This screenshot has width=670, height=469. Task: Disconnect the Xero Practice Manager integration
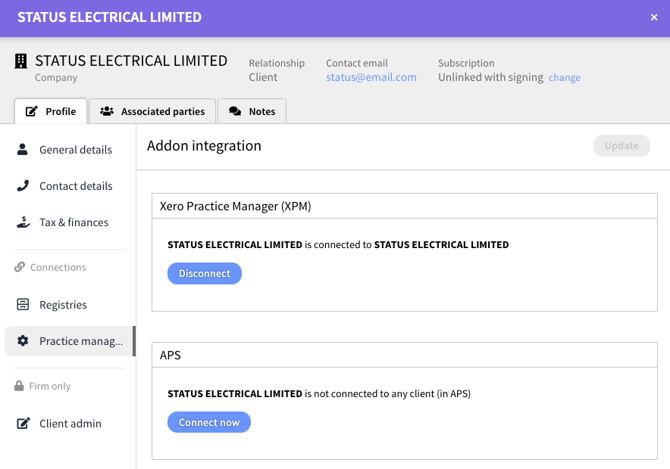(x=204, y=273)
